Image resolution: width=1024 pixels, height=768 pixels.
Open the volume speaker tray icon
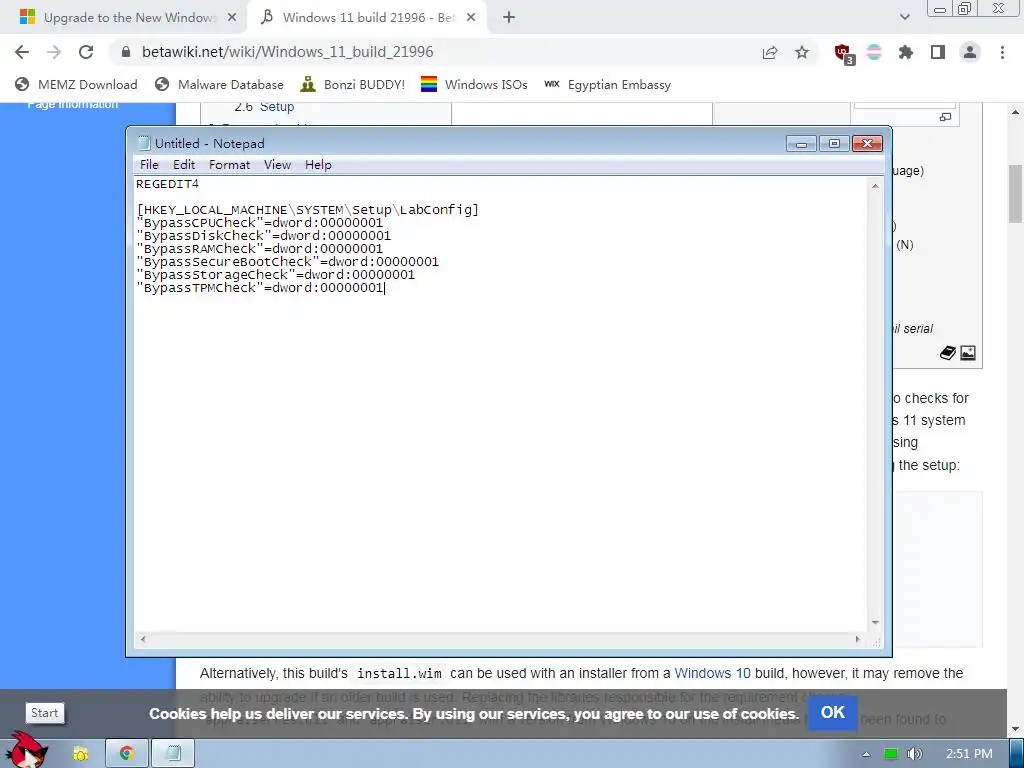tap(914, 754)
